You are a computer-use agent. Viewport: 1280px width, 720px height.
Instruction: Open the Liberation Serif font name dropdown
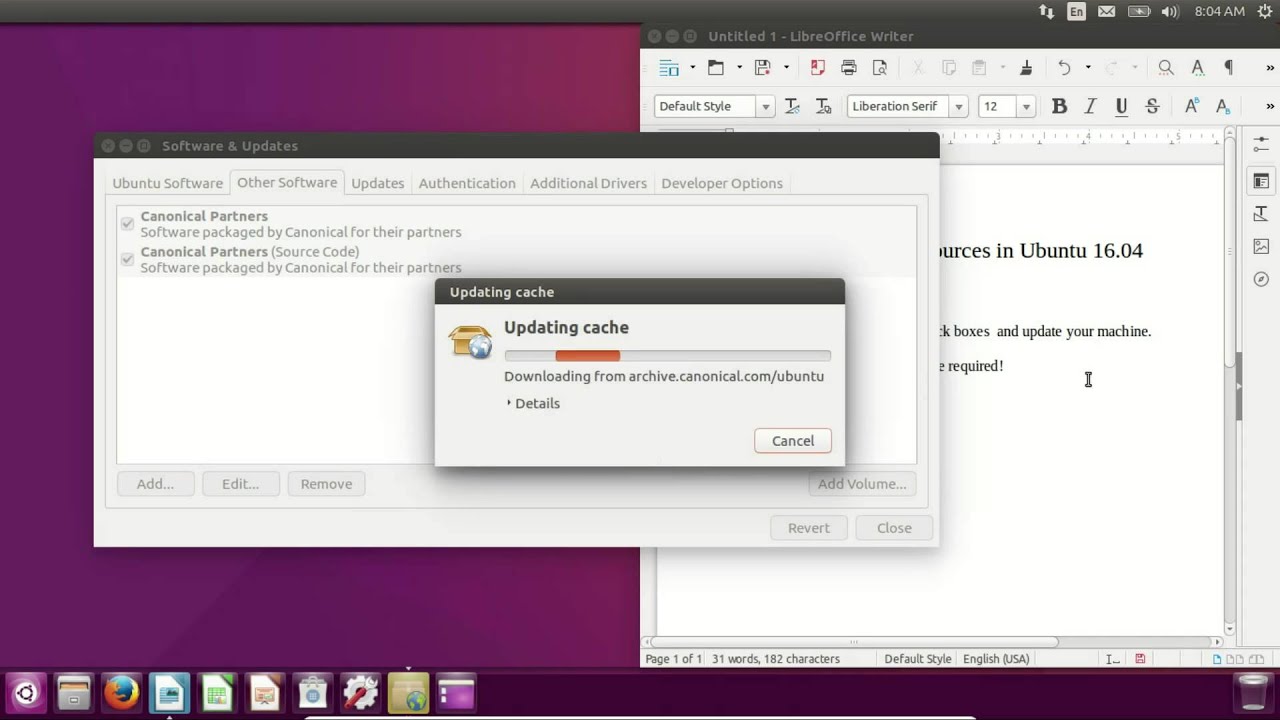click(958, 106)
